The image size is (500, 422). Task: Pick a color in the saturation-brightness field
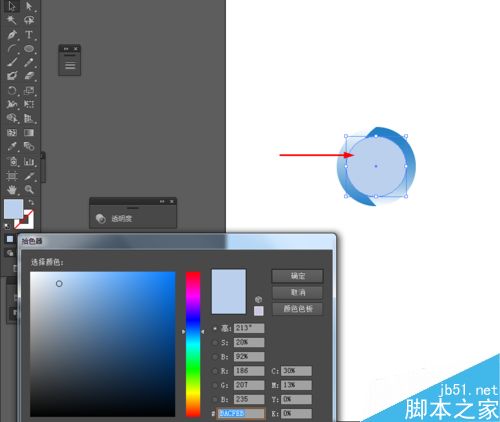(103, 344)
